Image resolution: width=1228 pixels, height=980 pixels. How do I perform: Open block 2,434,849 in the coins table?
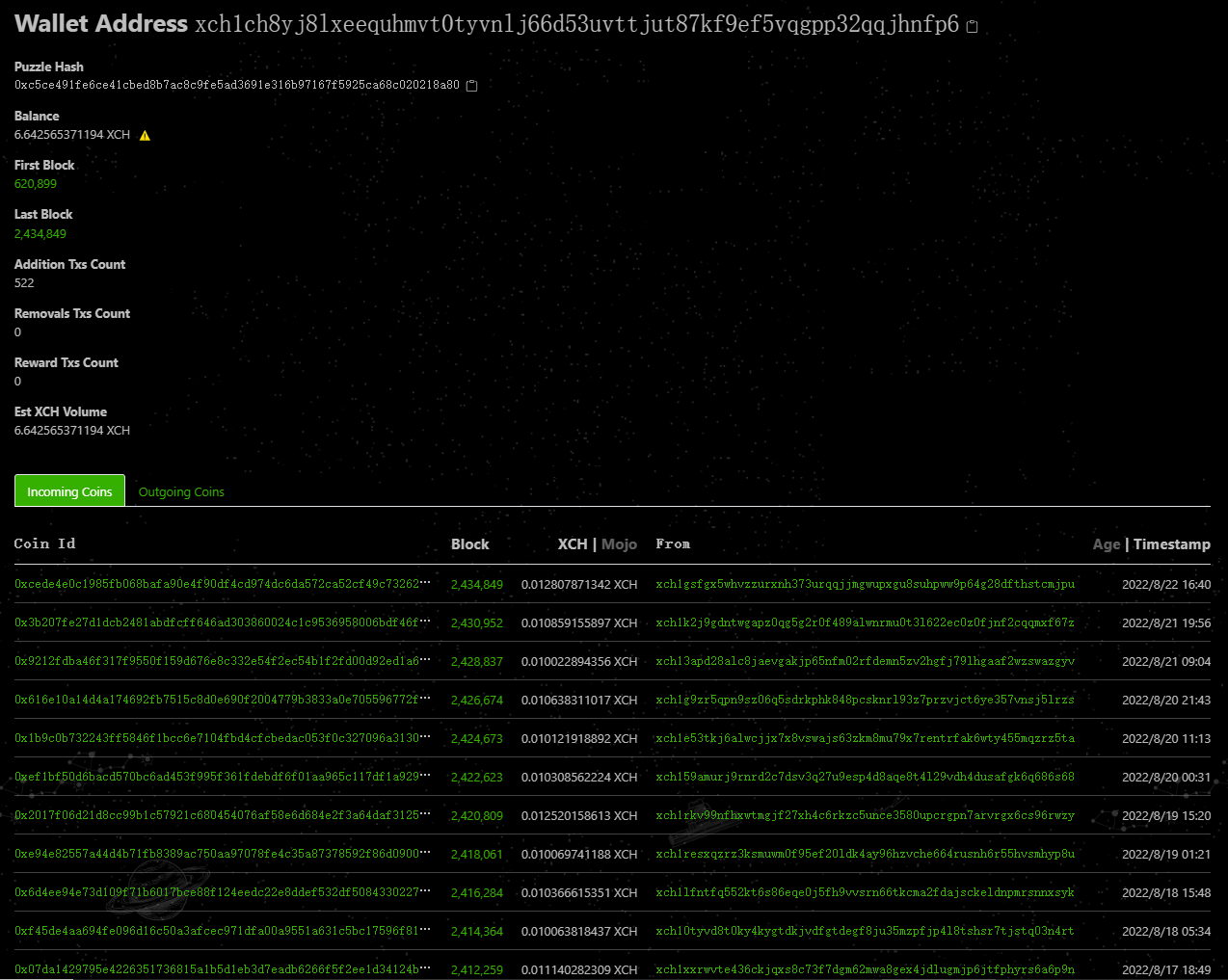coord(477,584)
